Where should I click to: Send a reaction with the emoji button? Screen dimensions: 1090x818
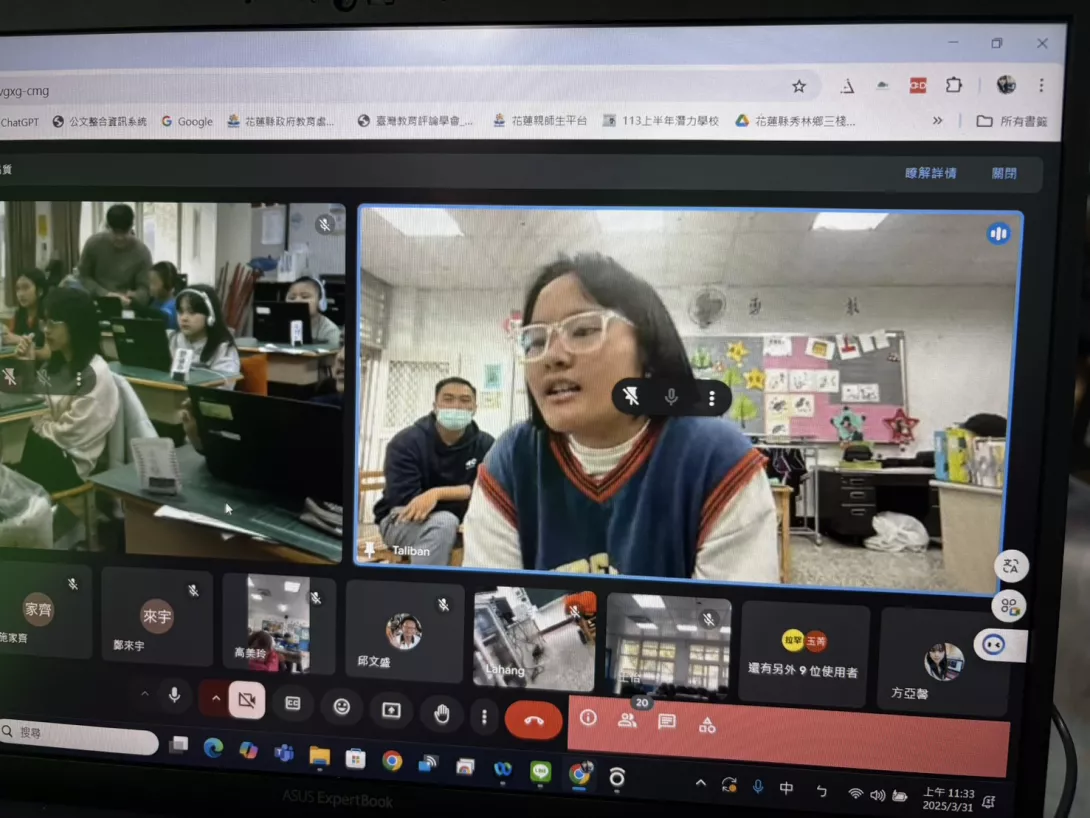point(341,707)
